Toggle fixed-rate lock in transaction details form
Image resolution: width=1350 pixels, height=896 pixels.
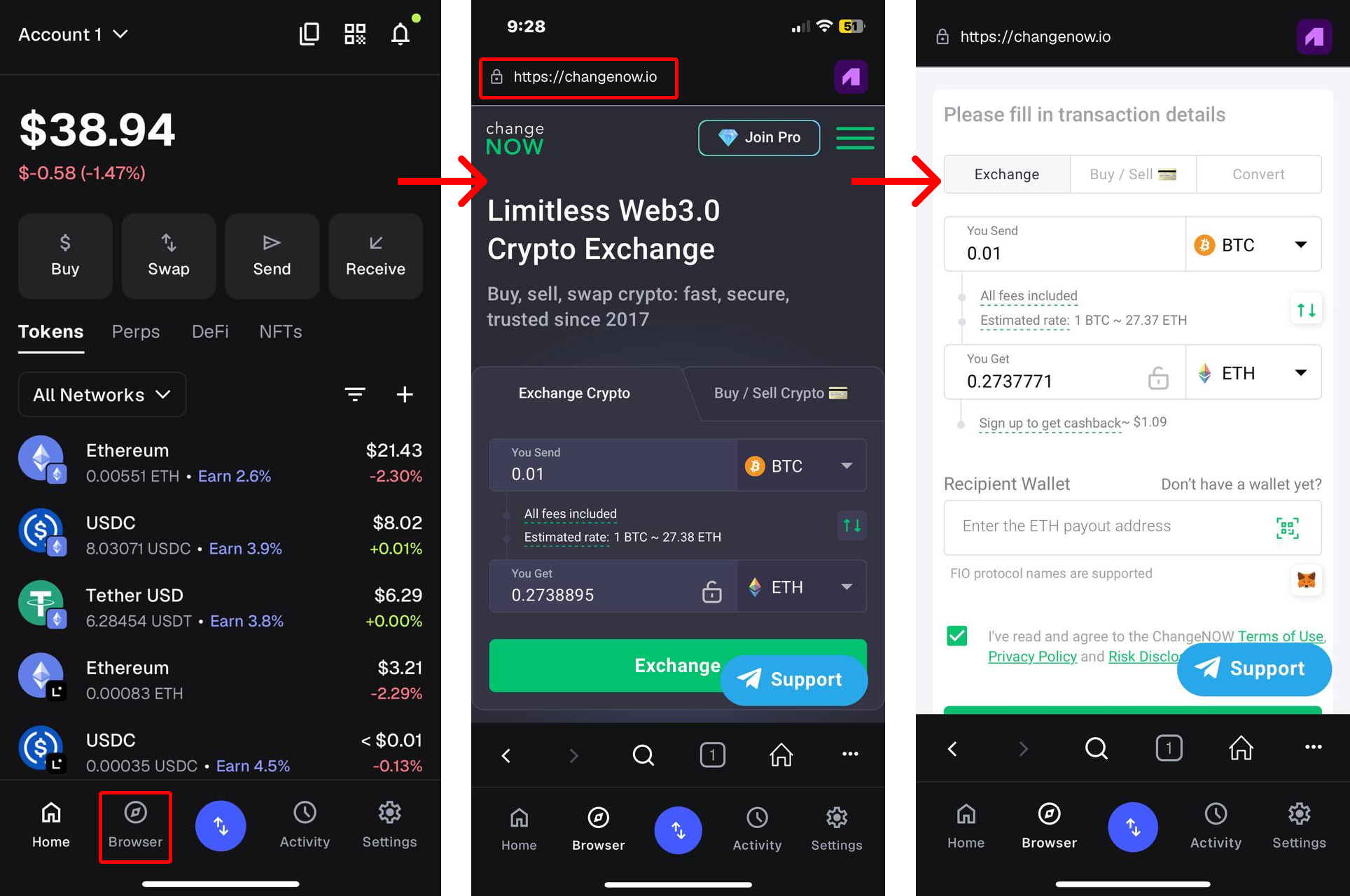click(x=1158, y=378)
